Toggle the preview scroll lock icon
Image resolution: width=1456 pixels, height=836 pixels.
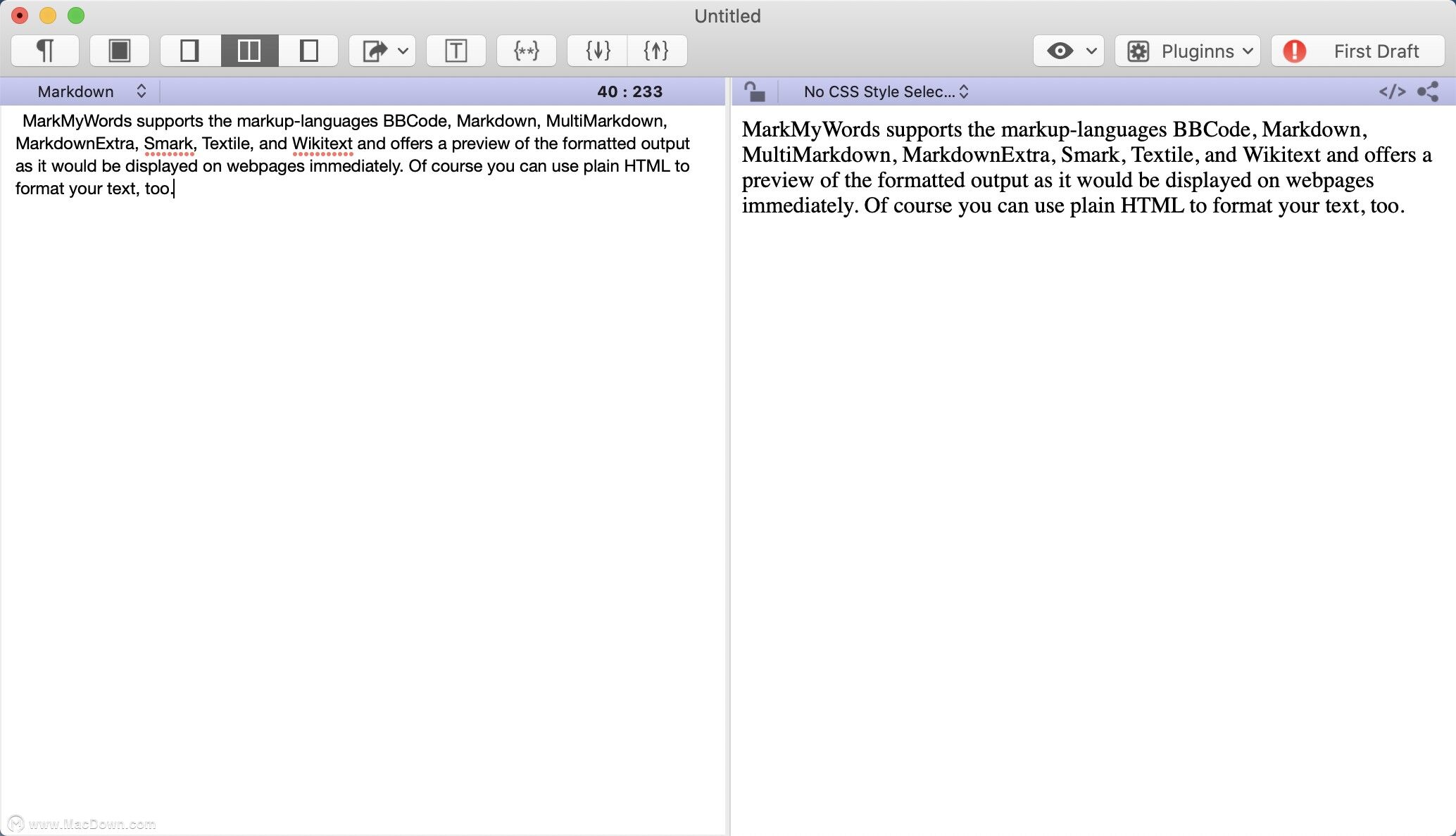pyautogui.click(x=755, y=91)
